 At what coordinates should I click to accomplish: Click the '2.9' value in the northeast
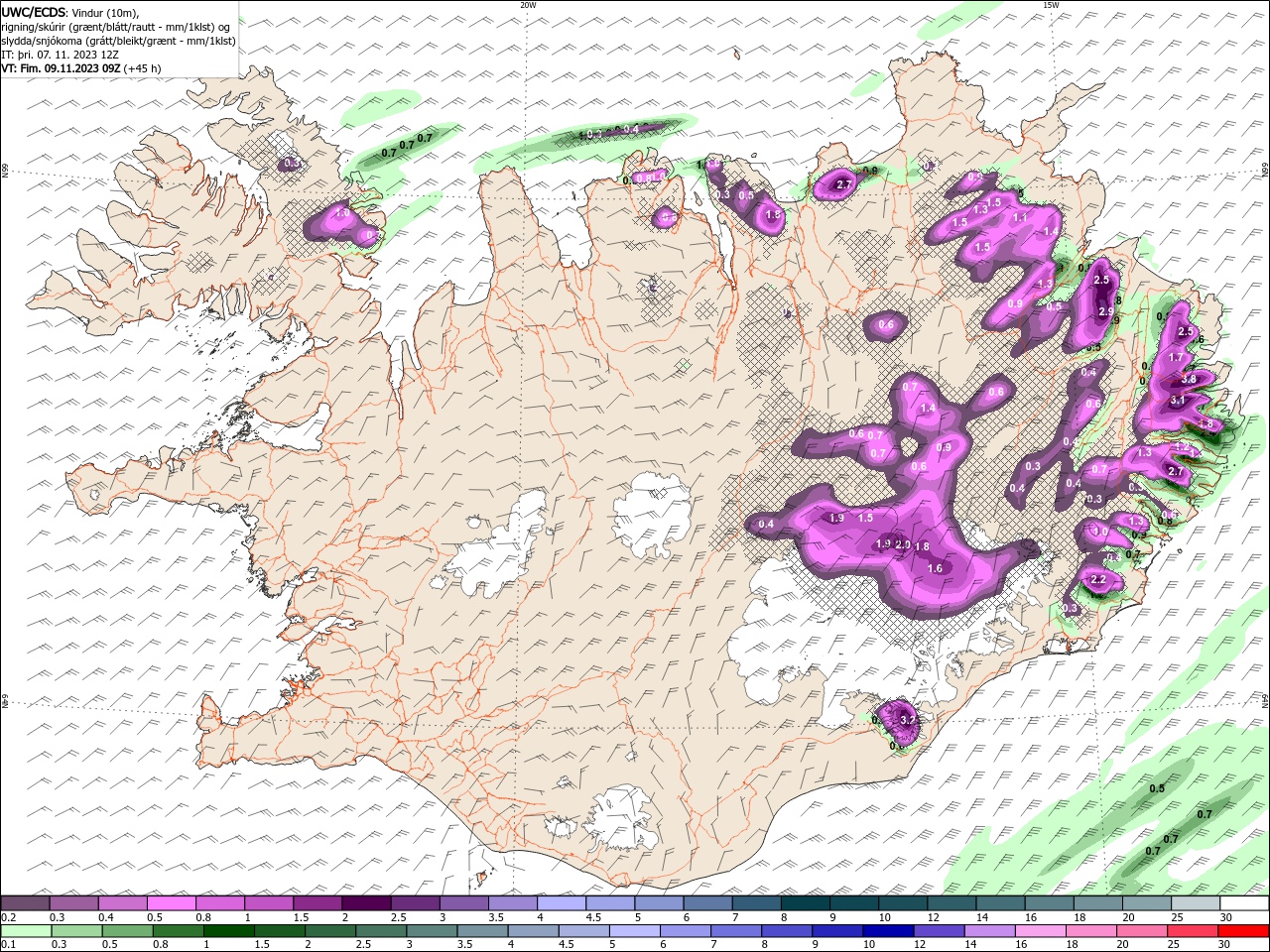coord(1106,311)
